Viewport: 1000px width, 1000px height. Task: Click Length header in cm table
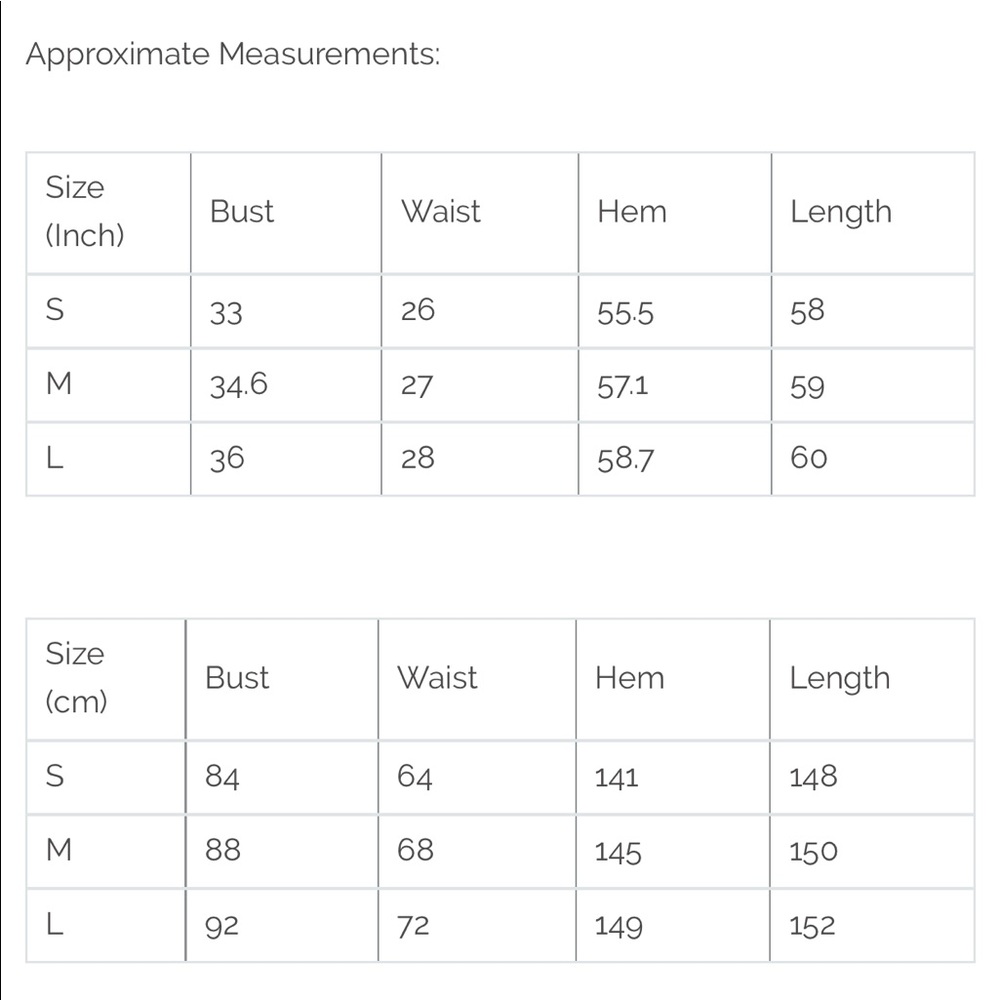[839, 677]
